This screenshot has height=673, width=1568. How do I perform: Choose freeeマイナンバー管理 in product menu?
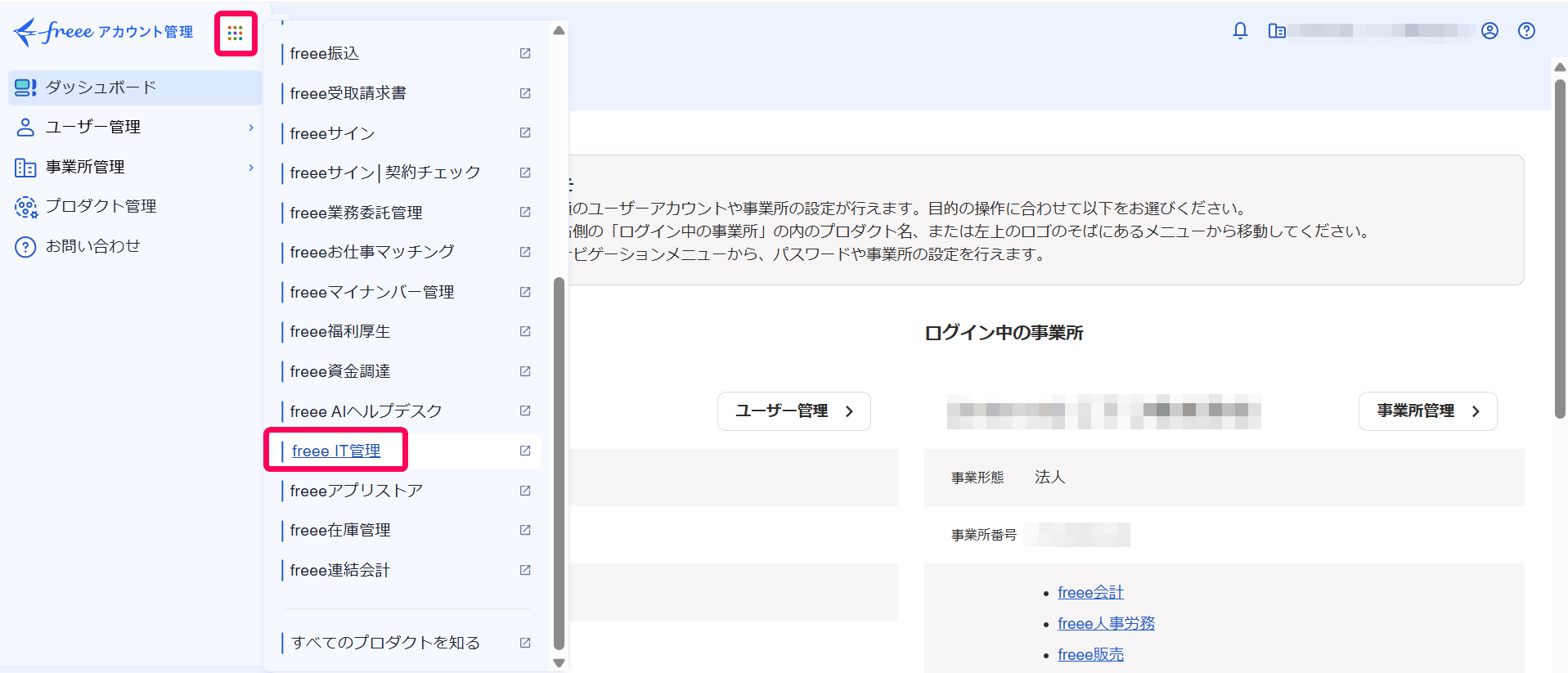click(372, 292)
